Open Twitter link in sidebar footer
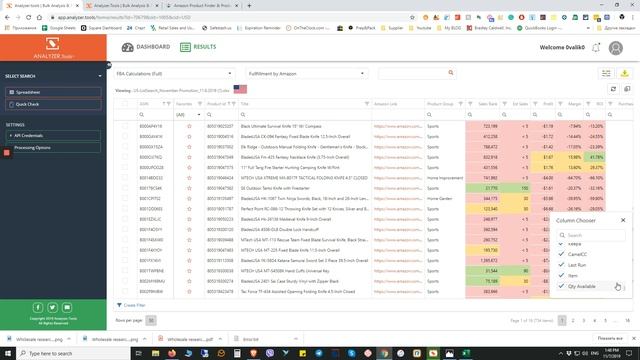 [x=52, y=307]
